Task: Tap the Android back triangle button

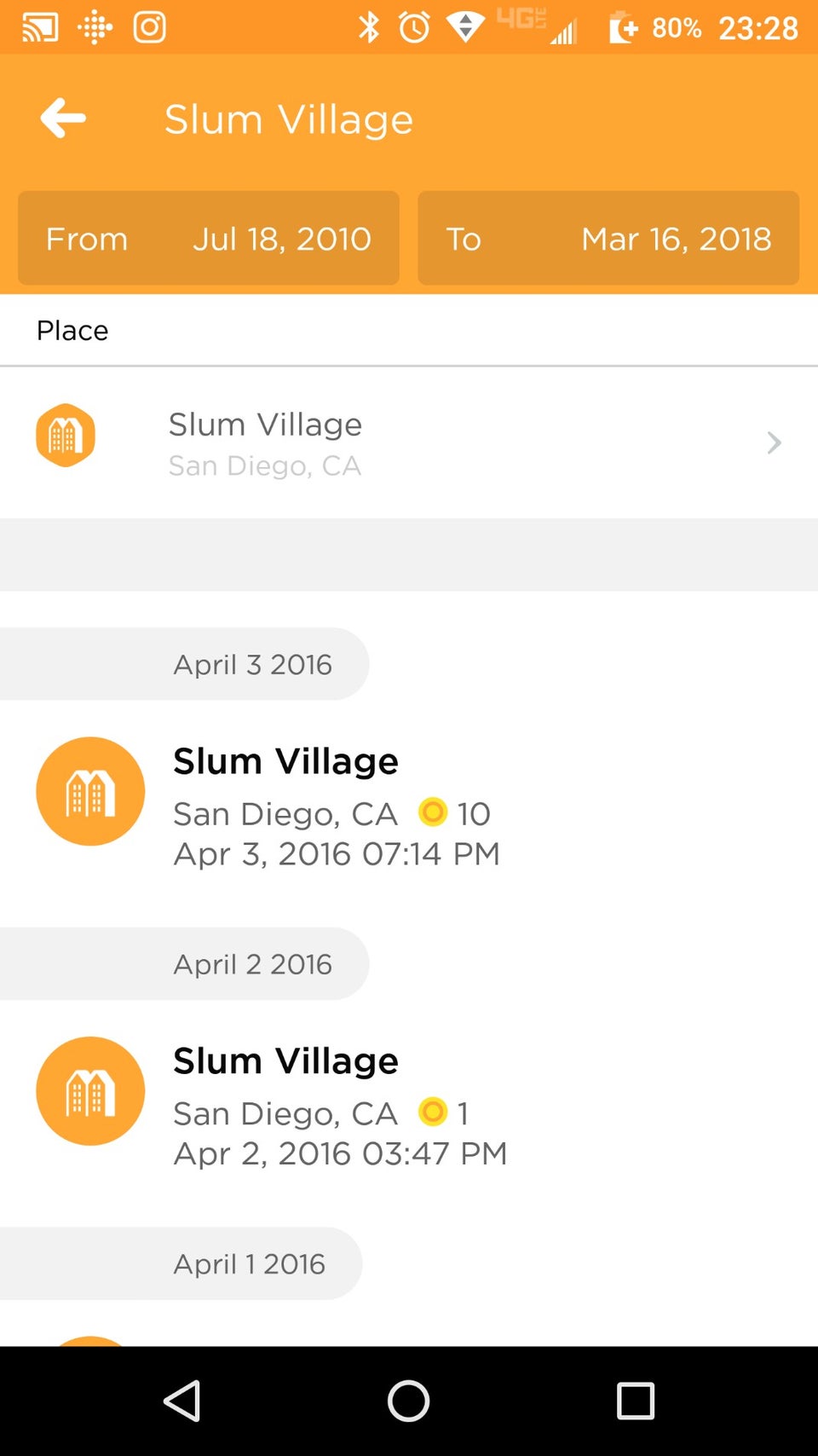Action: point(182,1401)
